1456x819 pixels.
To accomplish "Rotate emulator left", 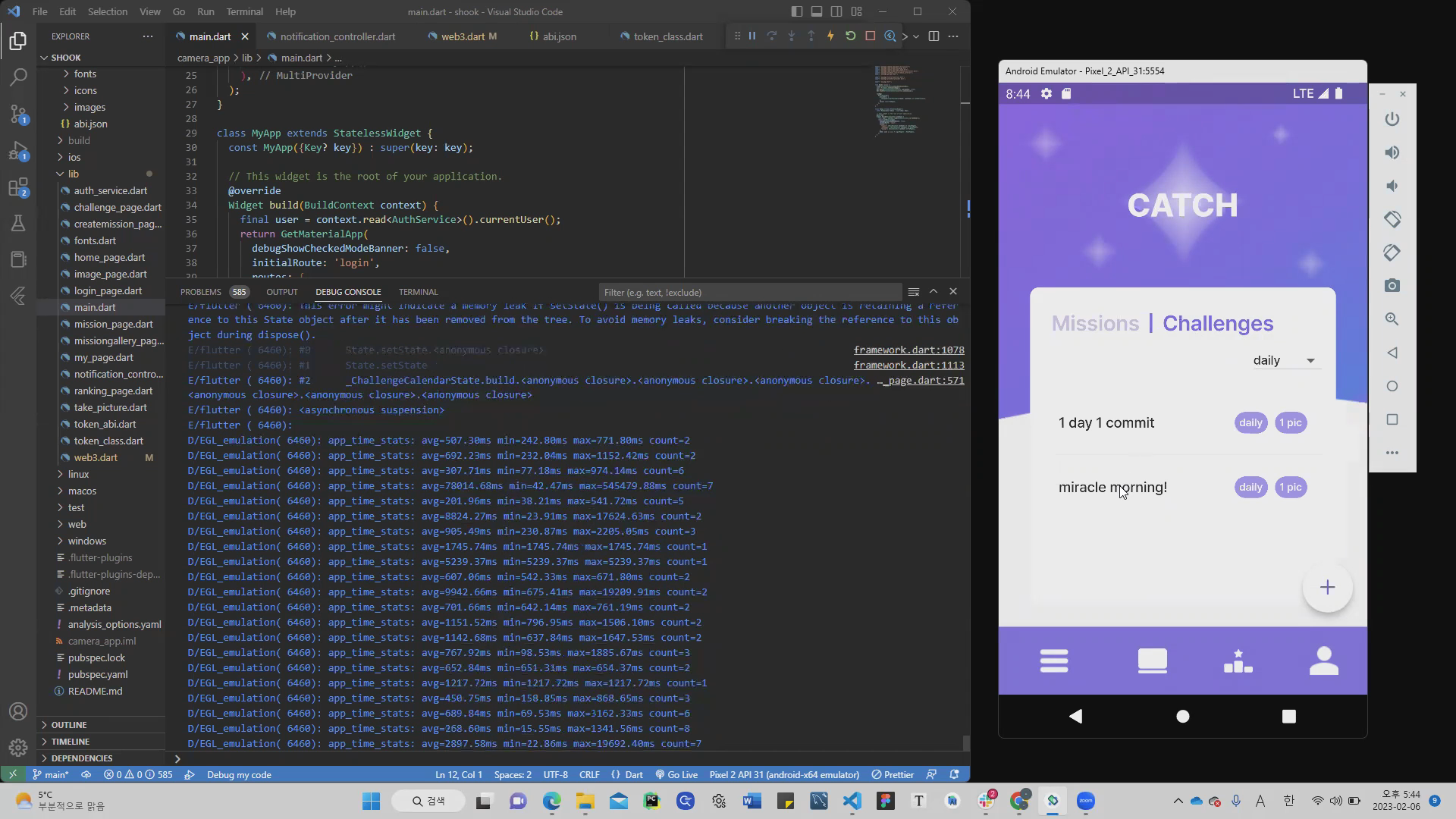I will click(1392, 219).
